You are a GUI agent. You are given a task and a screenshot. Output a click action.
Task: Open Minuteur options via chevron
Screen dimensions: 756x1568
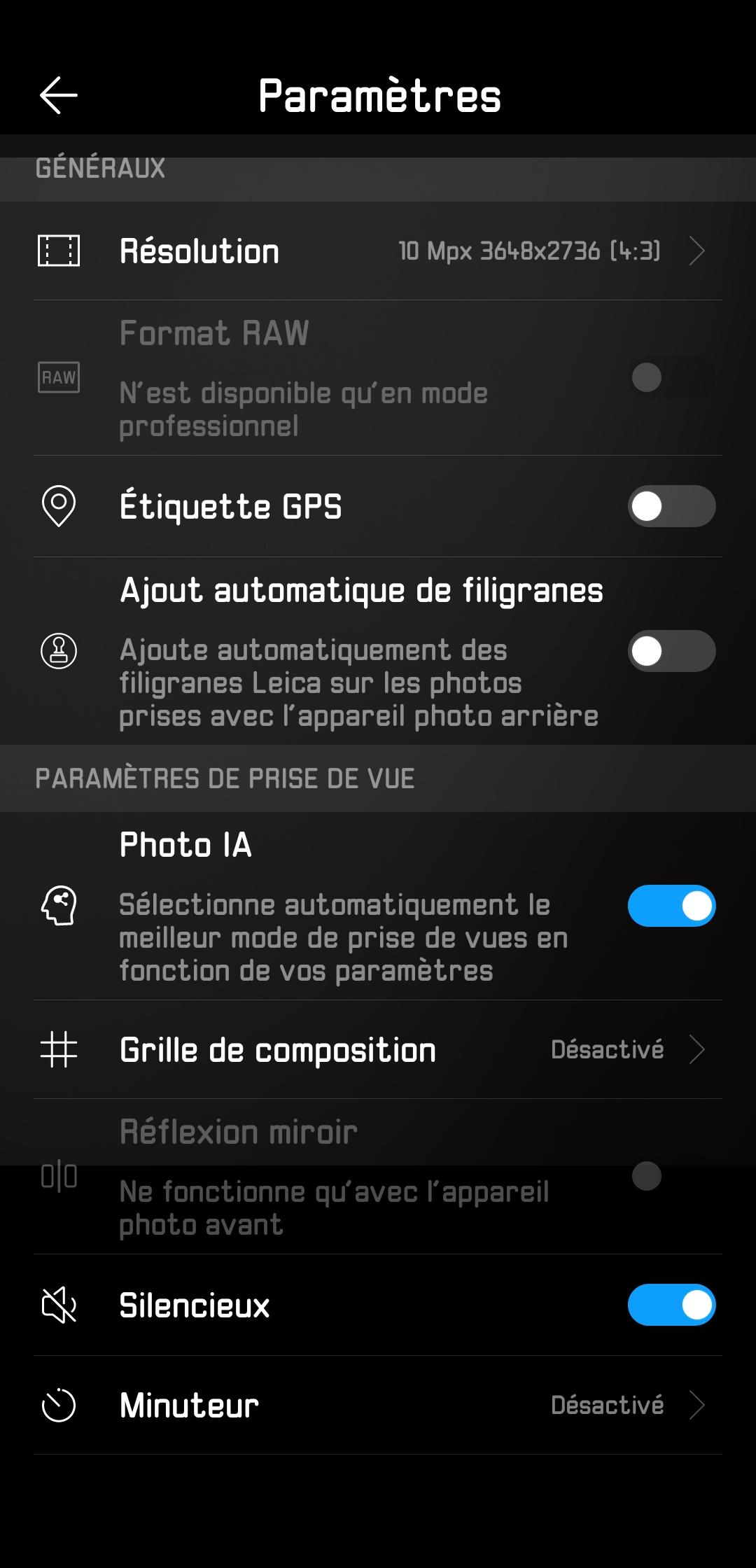click(696, 1405)
